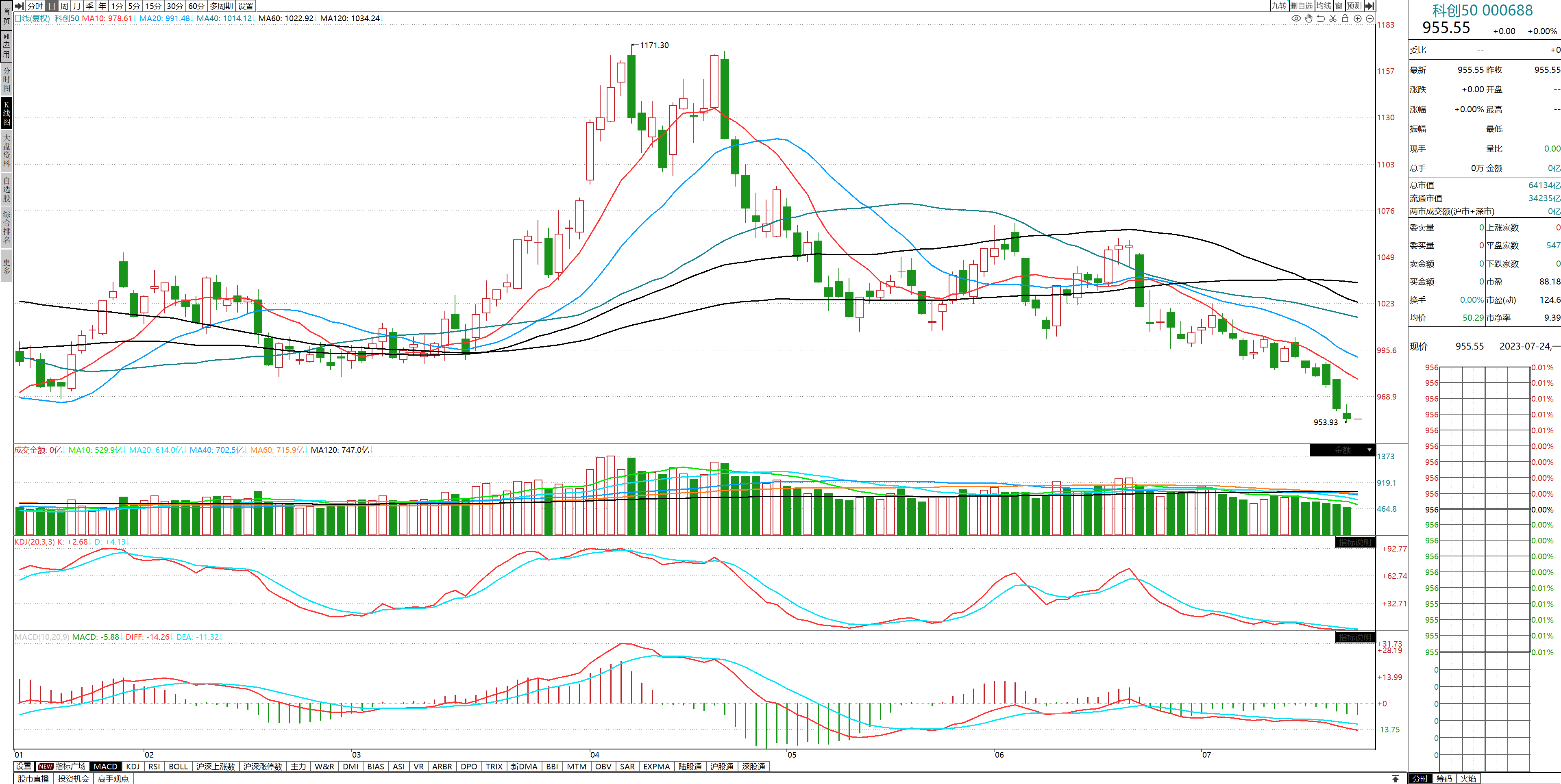The height and width of the screenshot is (784, 1561).
Task: Click the 删自选 button
Action: [x=1301, y=5]
